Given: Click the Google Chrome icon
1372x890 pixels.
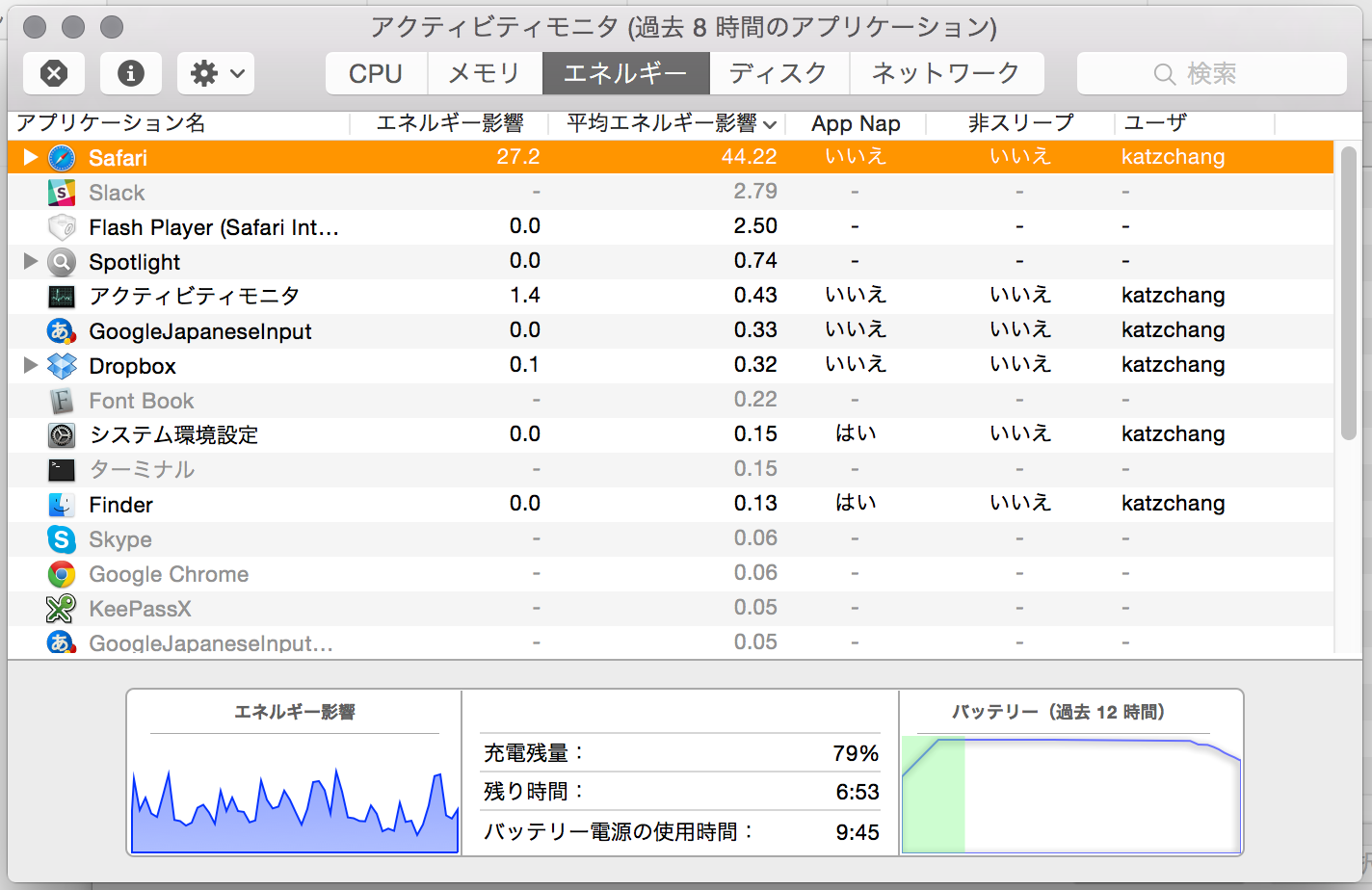Looking at the screenshot, I should click(x=62, y=574).
